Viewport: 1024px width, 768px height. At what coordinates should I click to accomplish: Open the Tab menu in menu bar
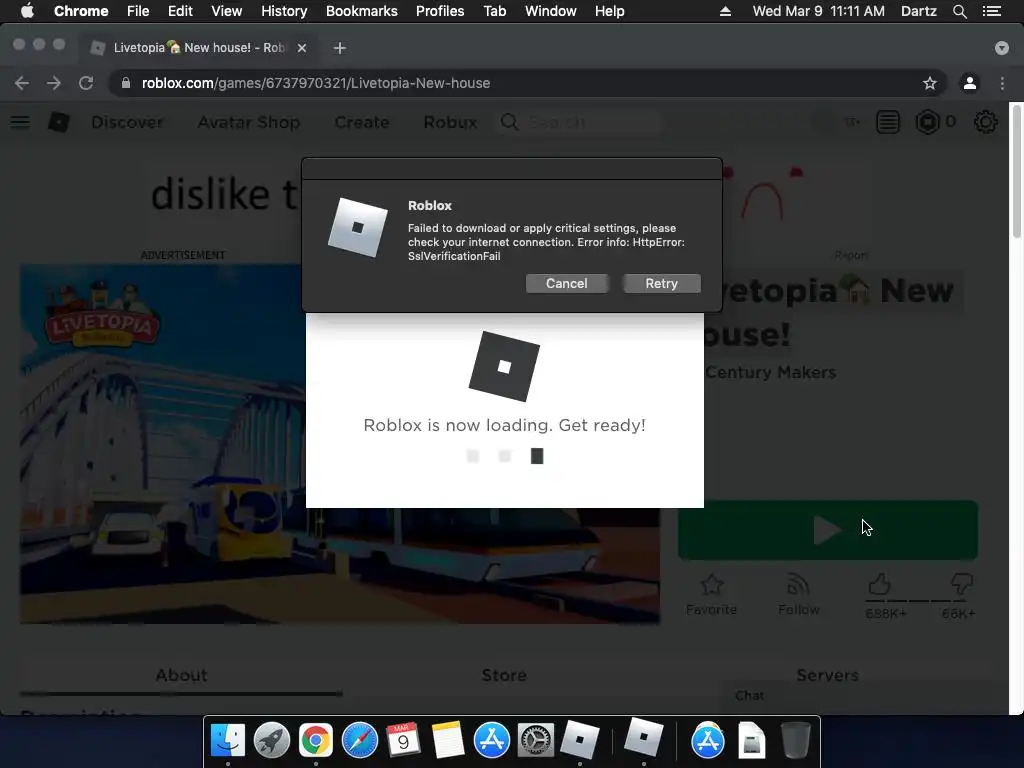pyautogui.click(x=495, y=11)
